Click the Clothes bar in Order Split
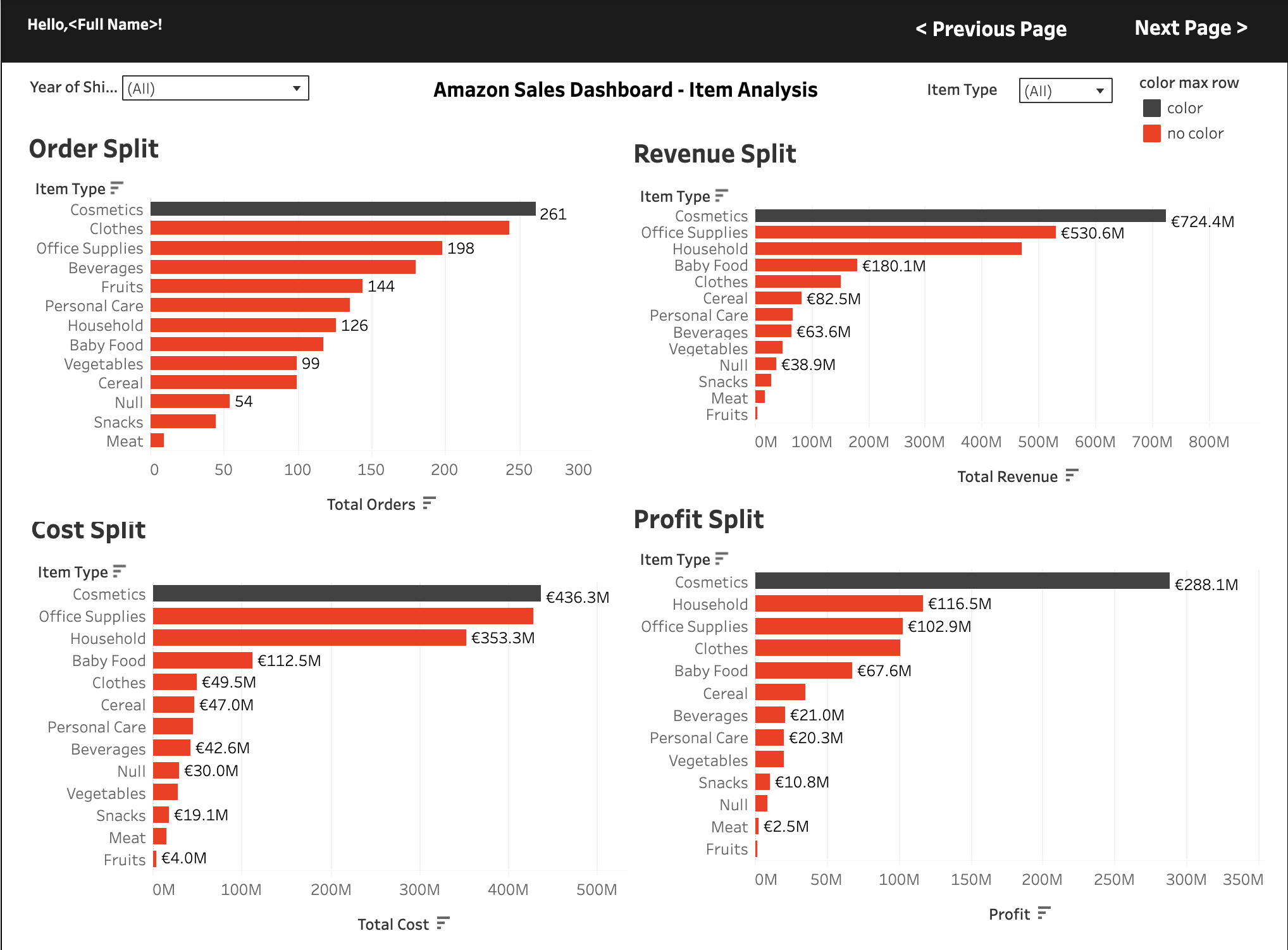The width and height of the screenshot is (1288, 950). tap(330, 228)
